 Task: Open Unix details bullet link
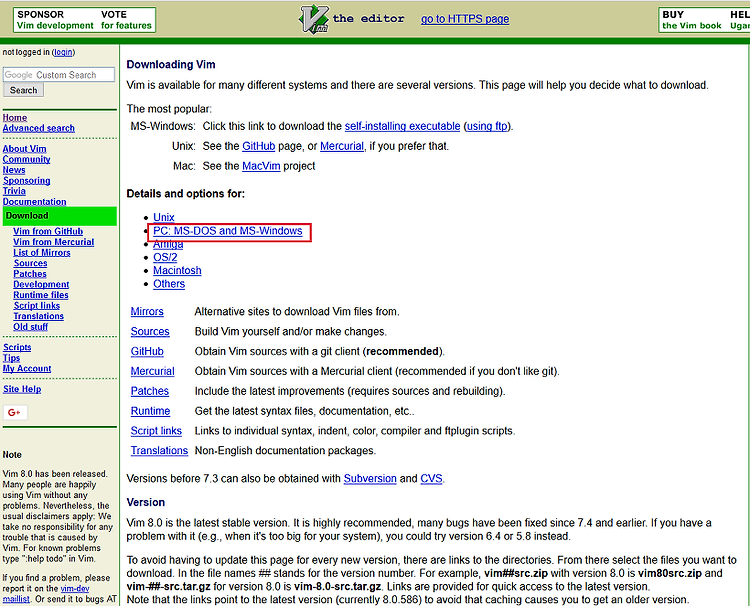click(164, 217)
